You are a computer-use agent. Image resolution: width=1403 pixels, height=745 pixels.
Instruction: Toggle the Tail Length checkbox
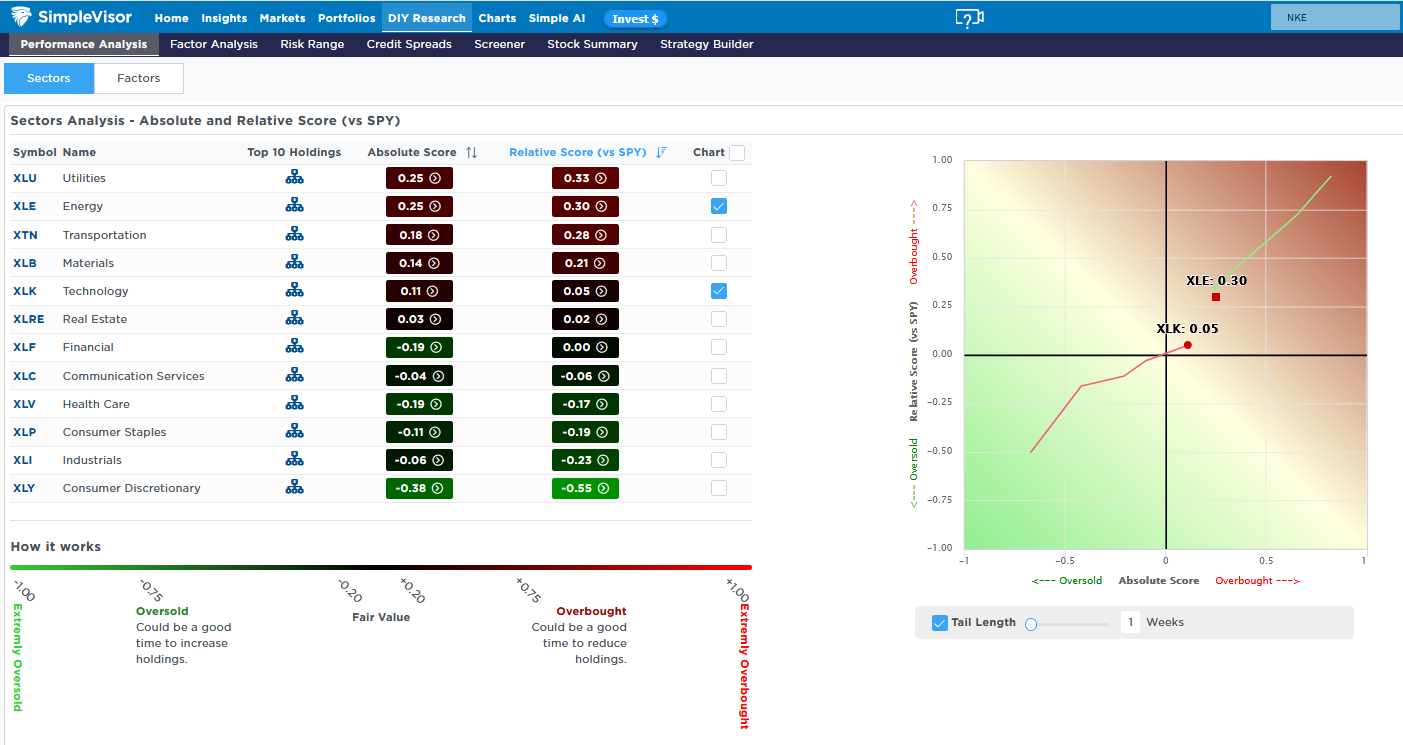(x=939, y=622)
